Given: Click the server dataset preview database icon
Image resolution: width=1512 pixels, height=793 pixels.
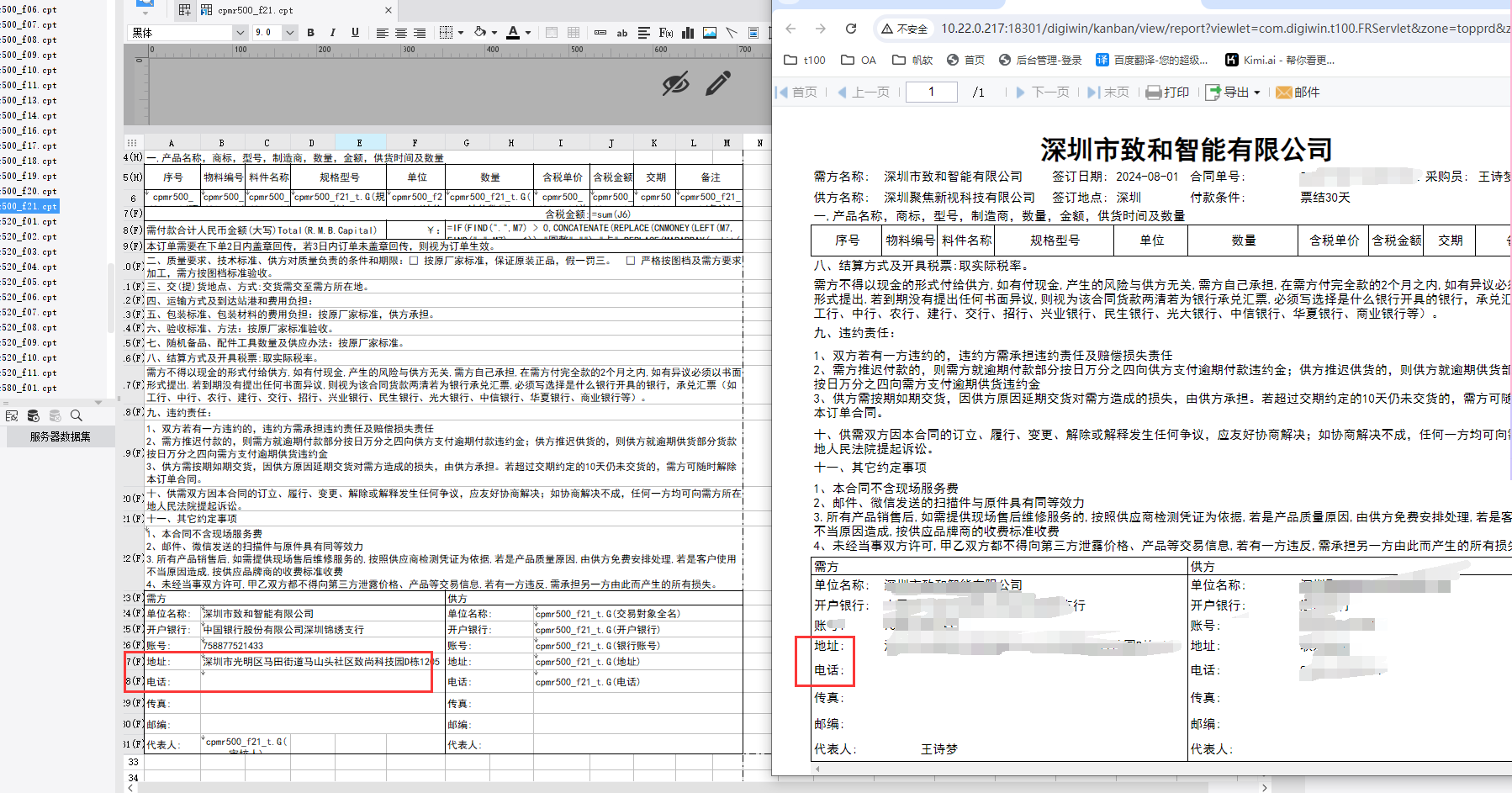Looking at the screenshot, I should pos(34,415).
